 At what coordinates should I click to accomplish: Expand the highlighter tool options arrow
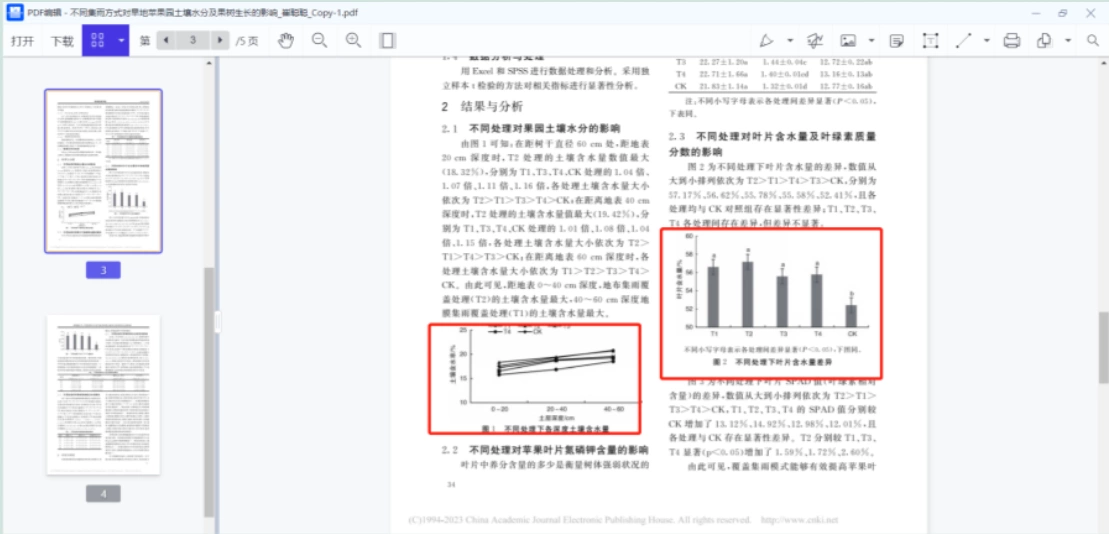click(x=790, y=41)
